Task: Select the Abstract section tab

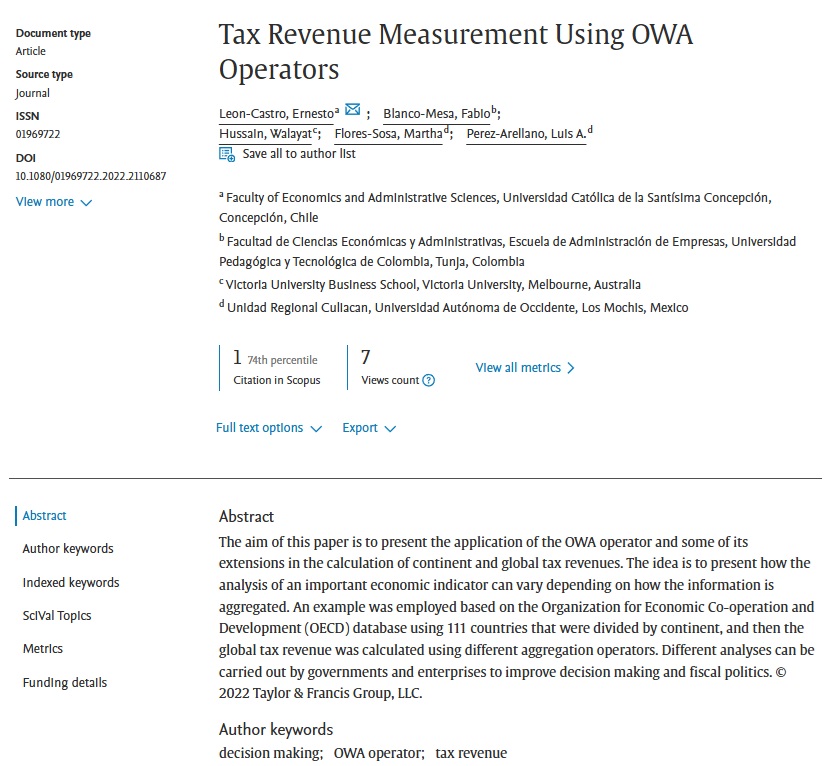Action: pyautogui.click(x=45, y=516)
